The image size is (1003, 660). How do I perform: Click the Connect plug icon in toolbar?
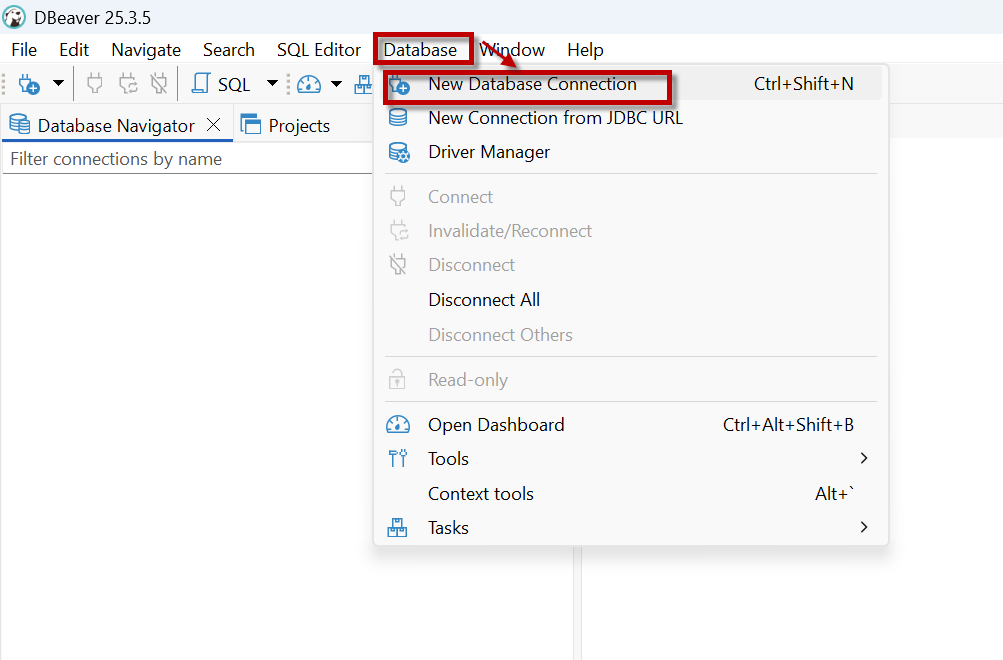(95, 85)
